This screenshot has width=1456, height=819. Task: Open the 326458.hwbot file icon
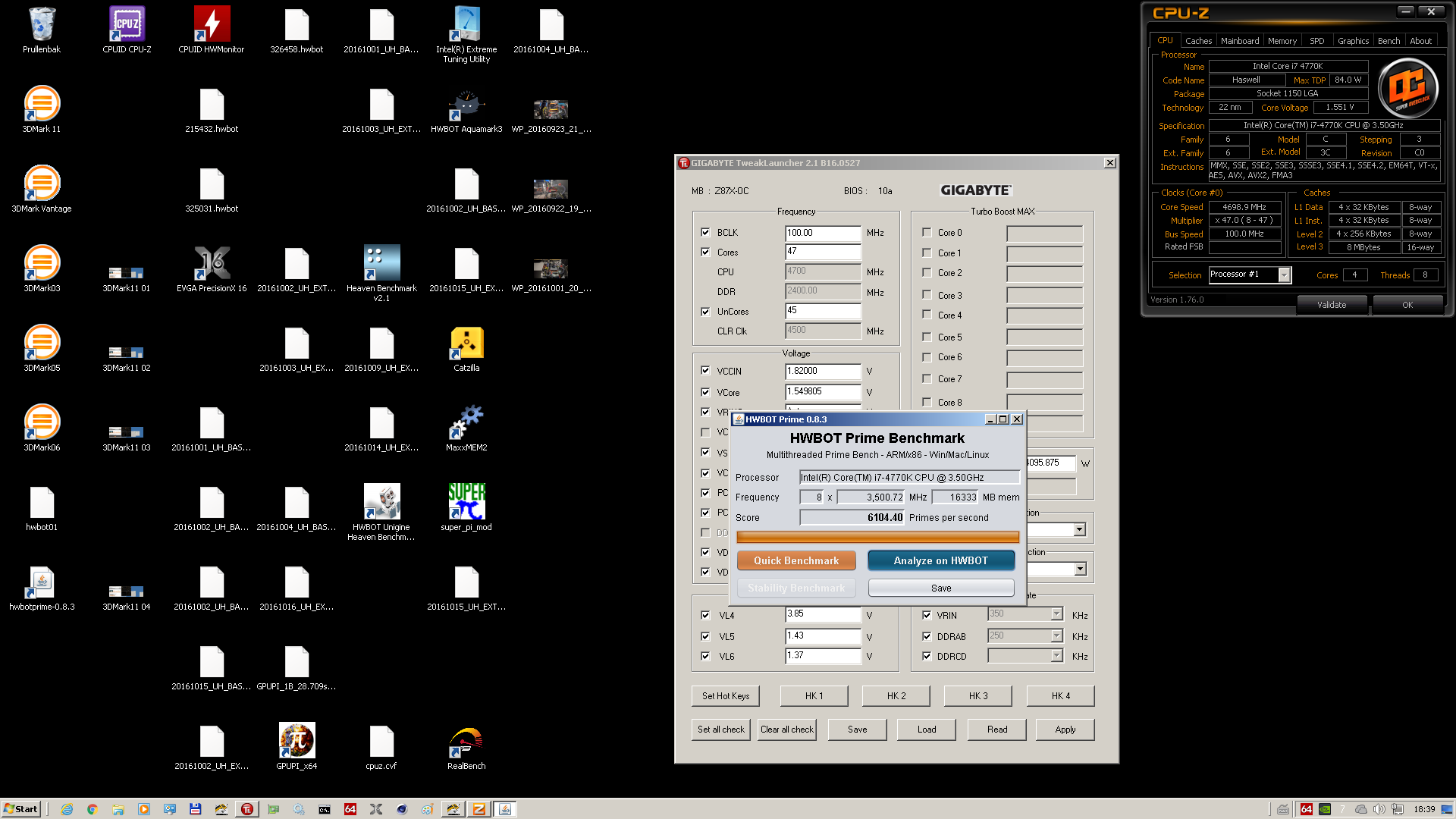(297, 30)
